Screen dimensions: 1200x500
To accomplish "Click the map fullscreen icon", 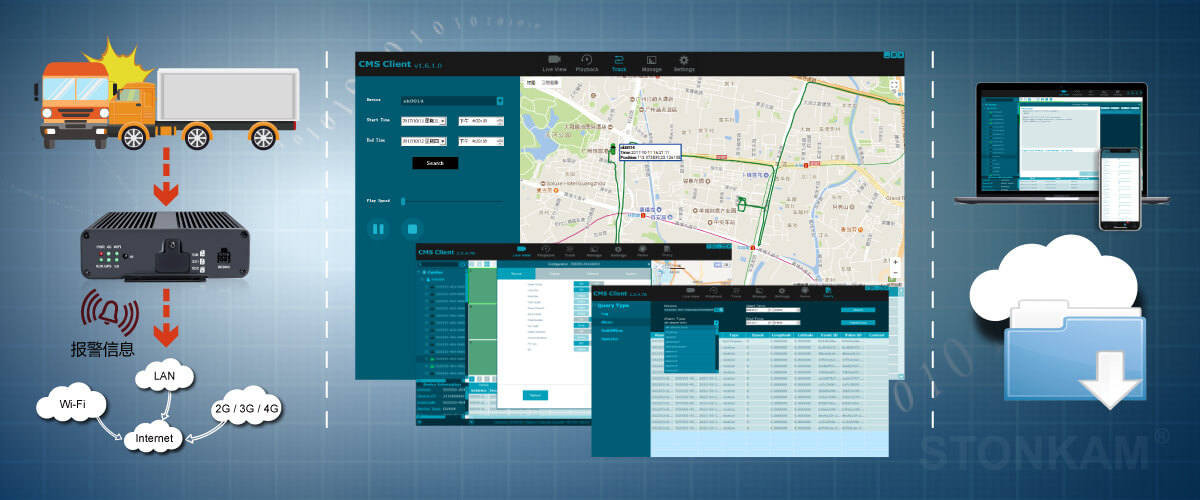I will (893, 84).
